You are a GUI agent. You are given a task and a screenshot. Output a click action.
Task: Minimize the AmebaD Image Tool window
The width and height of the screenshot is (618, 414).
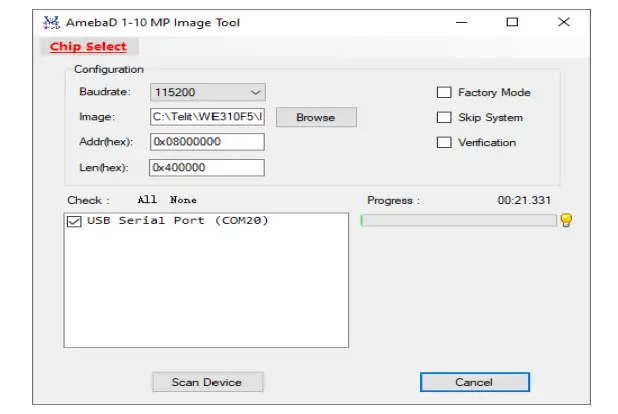[x=462, y=22]
